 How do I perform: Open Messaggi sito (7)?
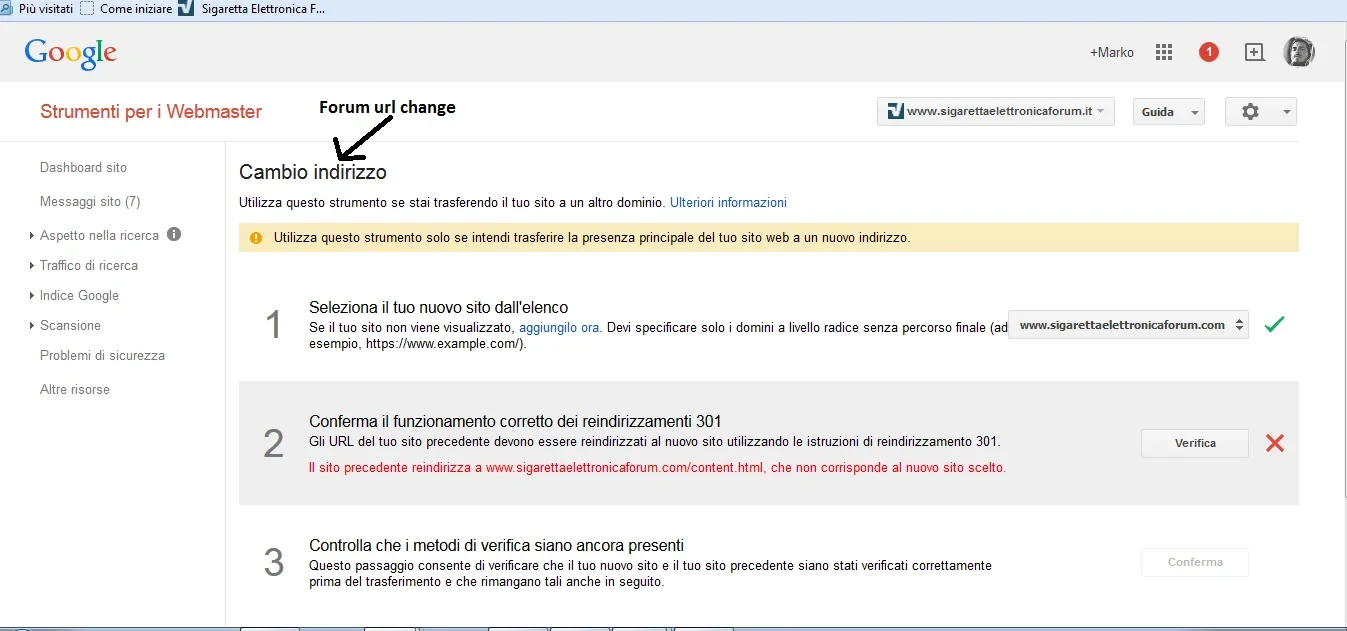(x=90, y=202)
